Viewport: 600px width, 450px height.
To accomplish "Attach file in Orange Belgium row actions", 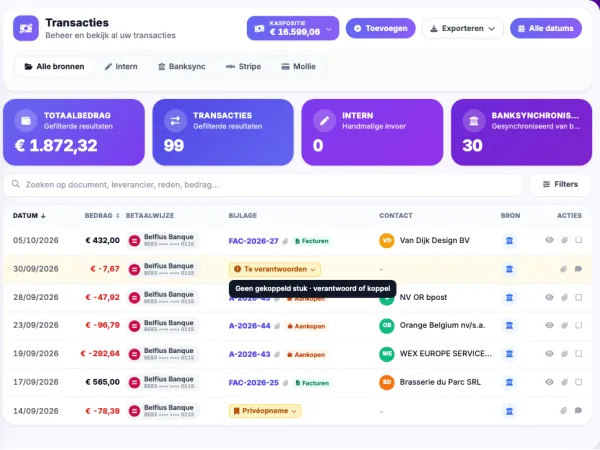I will (x=564, y=326).
